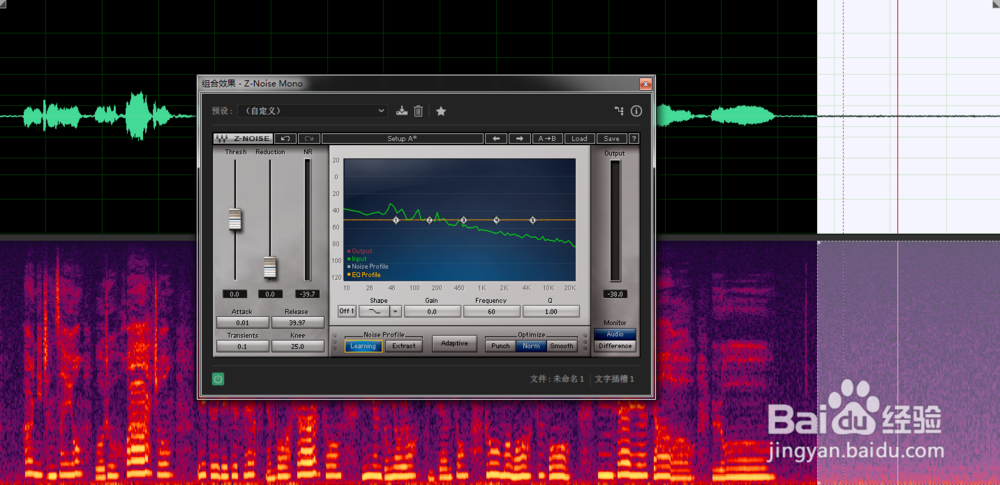Screen dimensions: 1000x485
Task: Click the file name 未命名 1 text
Action: pos(568,379)
